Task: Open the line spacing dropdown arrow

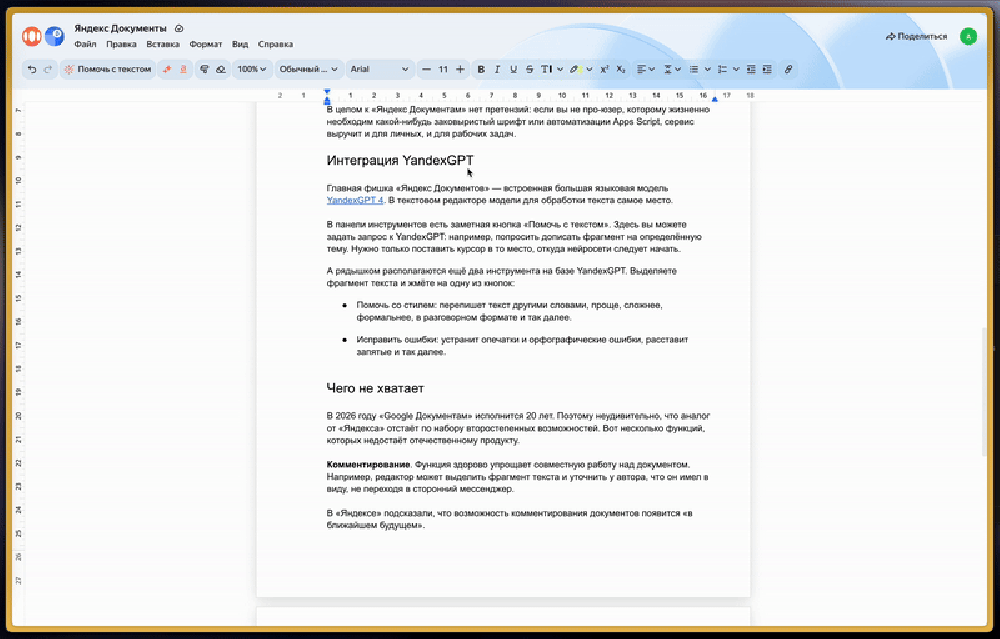Action: pos(678,70)
